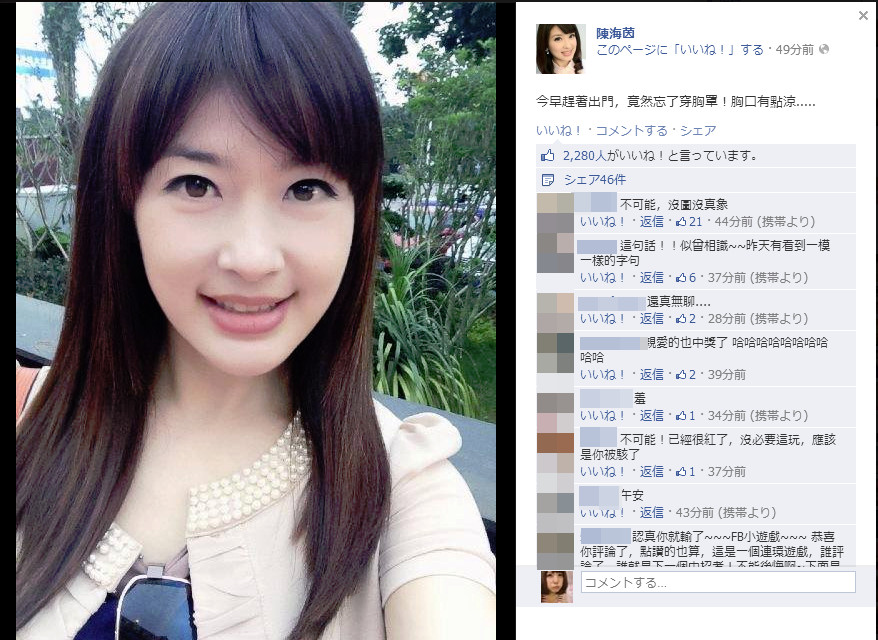
Task: Click the commenter avatar beside the input box
Action: (557, 586)
